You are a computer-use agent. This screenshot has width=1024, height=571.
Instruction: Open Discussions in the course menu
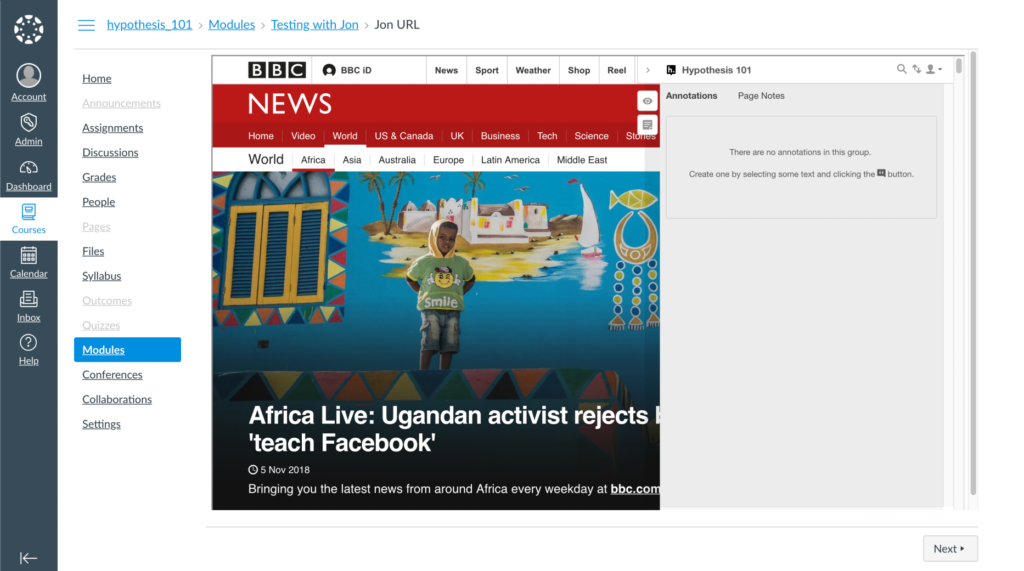coord(110,152)
